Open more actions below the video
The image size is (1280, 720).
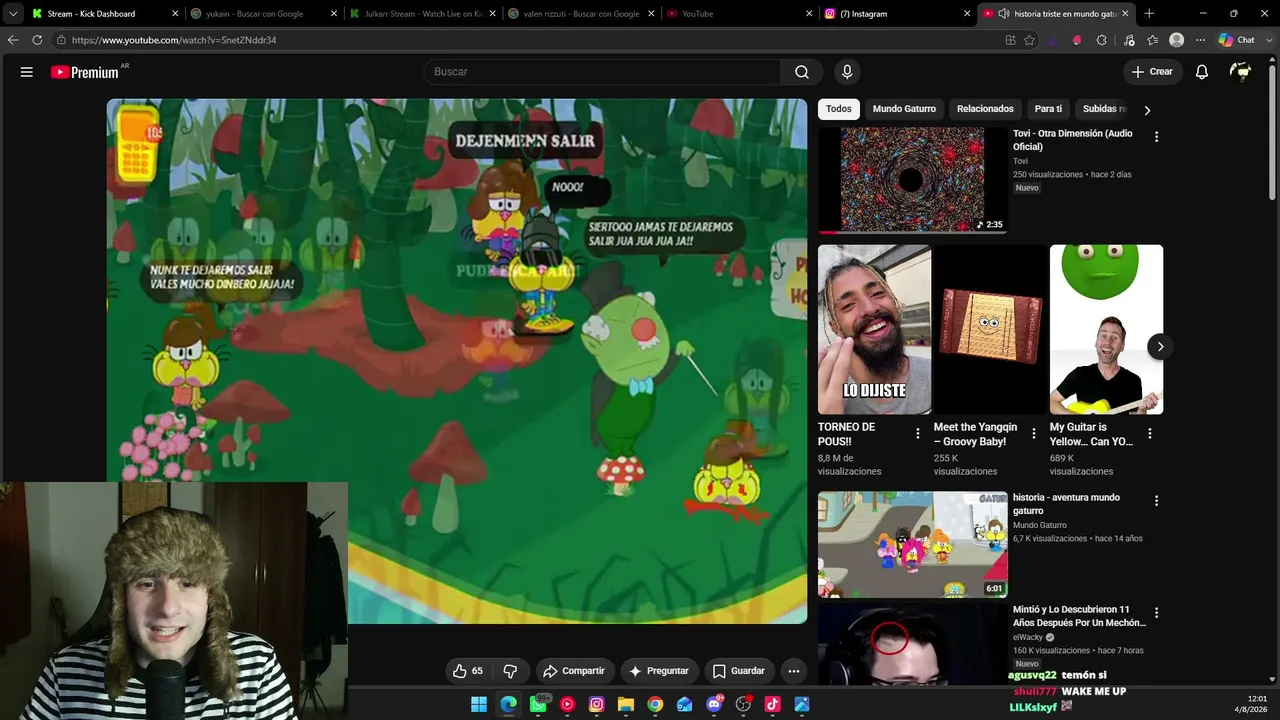pyautogui.click(x=794, y=671)
